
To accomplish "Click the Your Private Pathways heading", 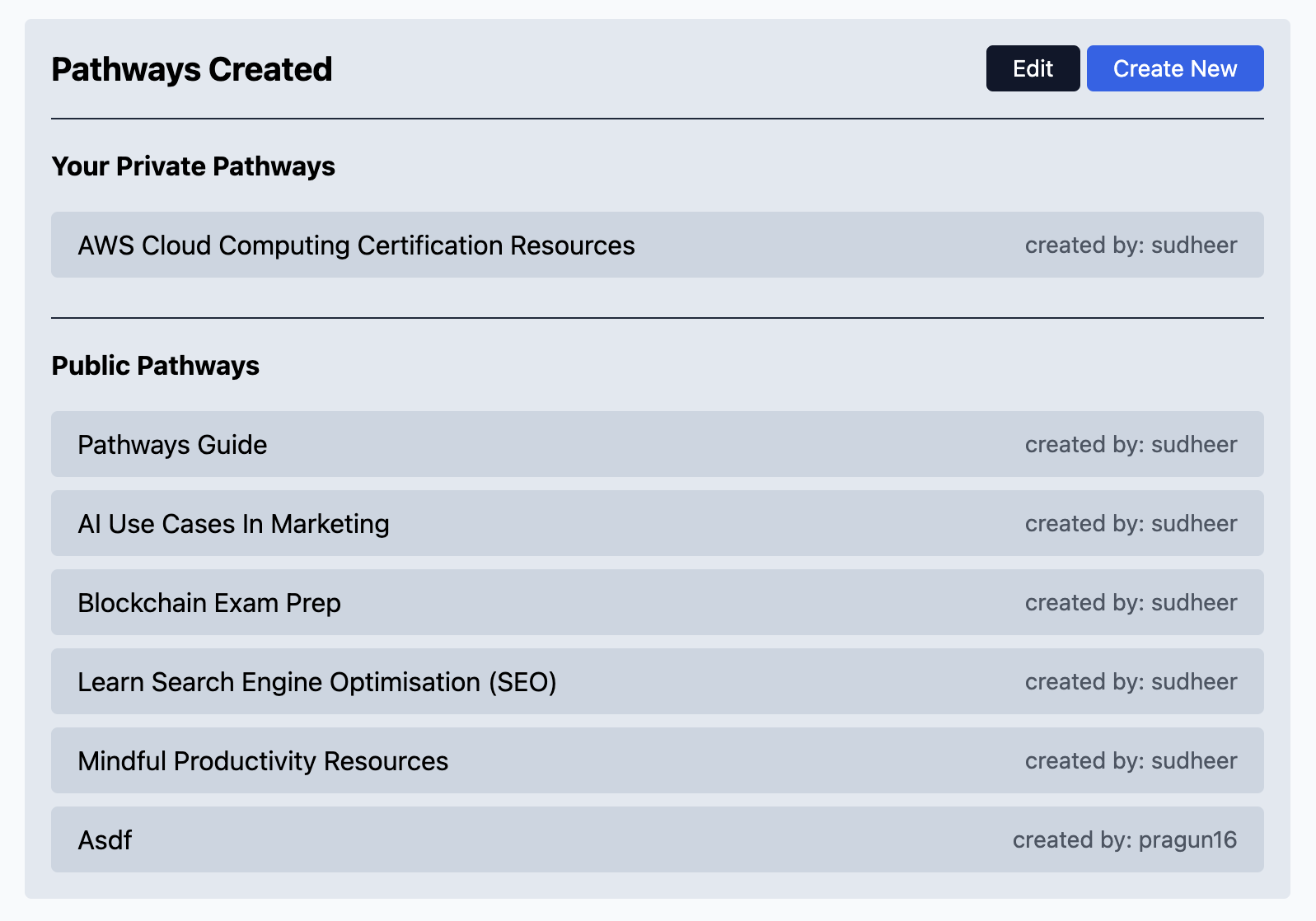I will tap(193, 166).
